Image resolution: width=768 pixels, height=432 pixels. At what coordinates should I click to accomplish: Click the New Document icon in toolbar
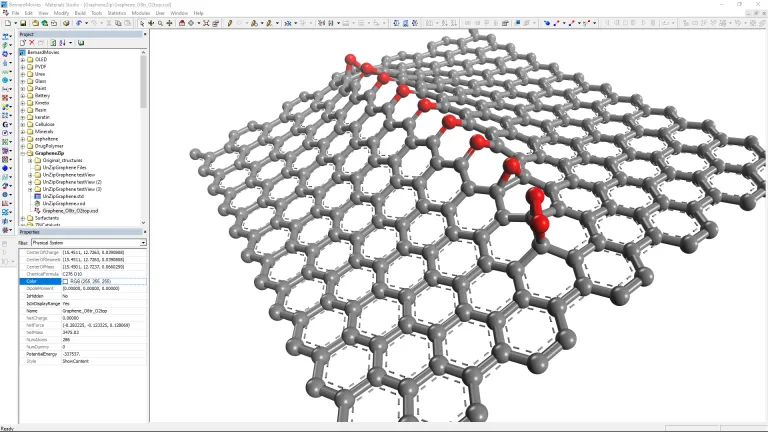8,23
